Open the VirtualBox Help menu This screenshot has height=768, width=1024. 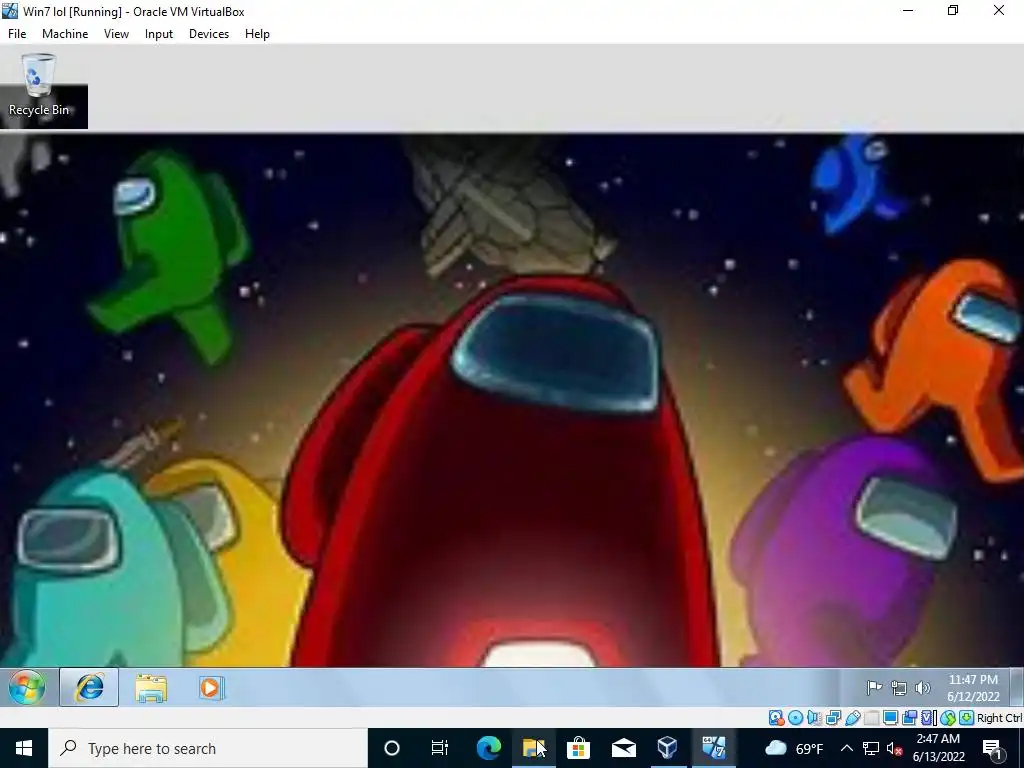(257, 34)
